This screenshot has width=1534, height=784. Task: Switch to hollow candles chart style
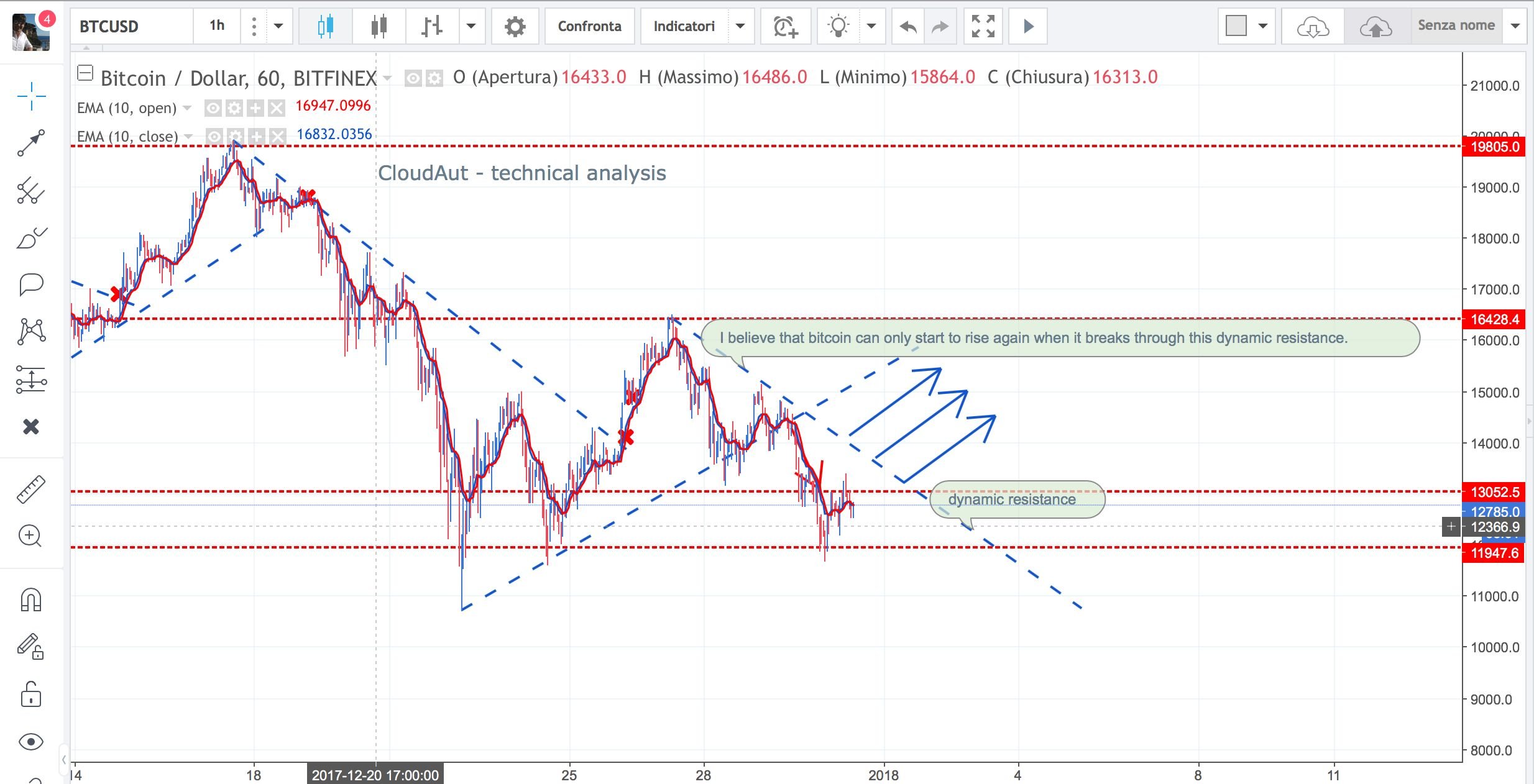(x=379, y=26)
